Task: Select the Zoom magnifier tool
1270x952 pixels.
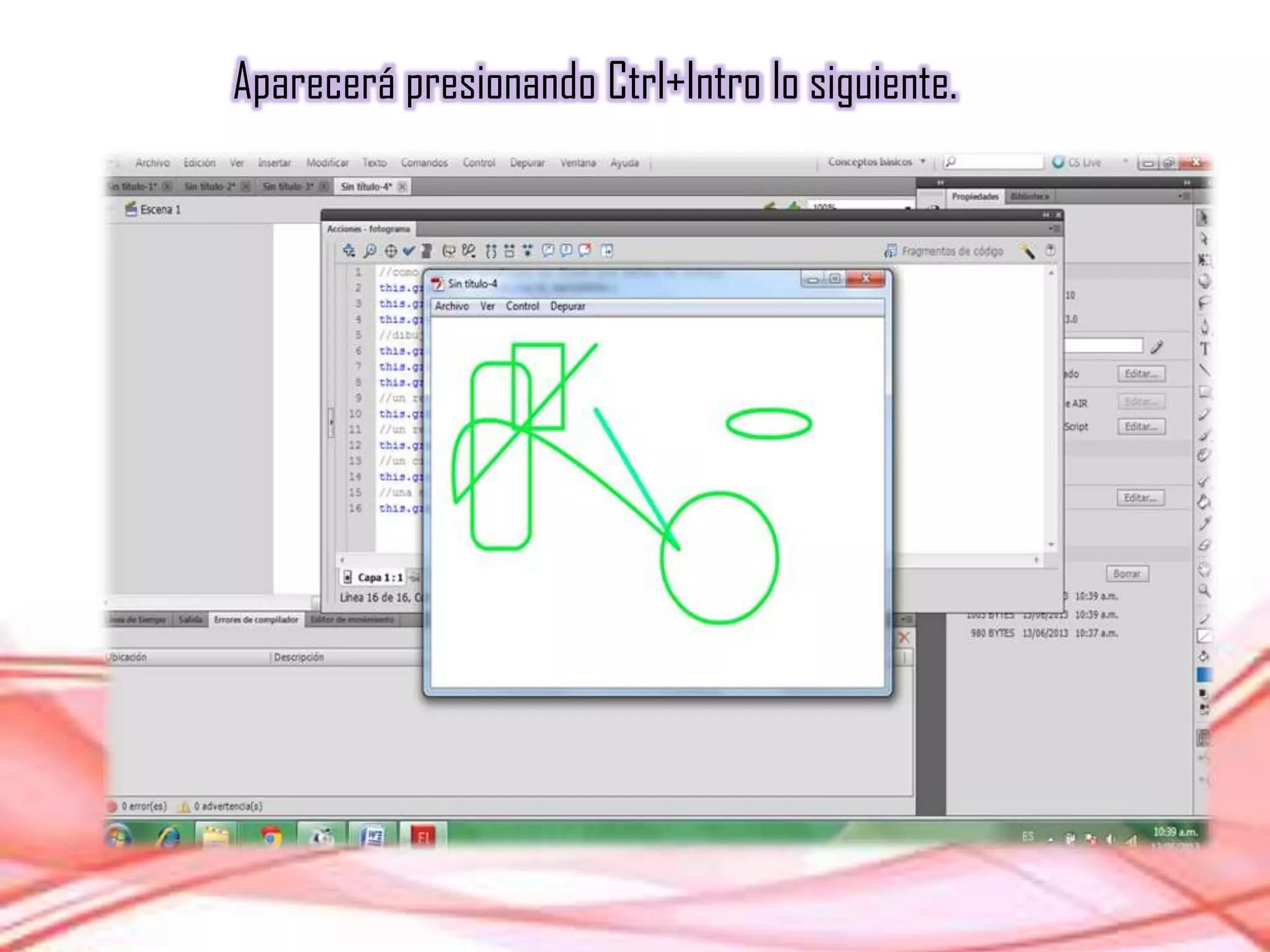Action: coord(1204,591)
